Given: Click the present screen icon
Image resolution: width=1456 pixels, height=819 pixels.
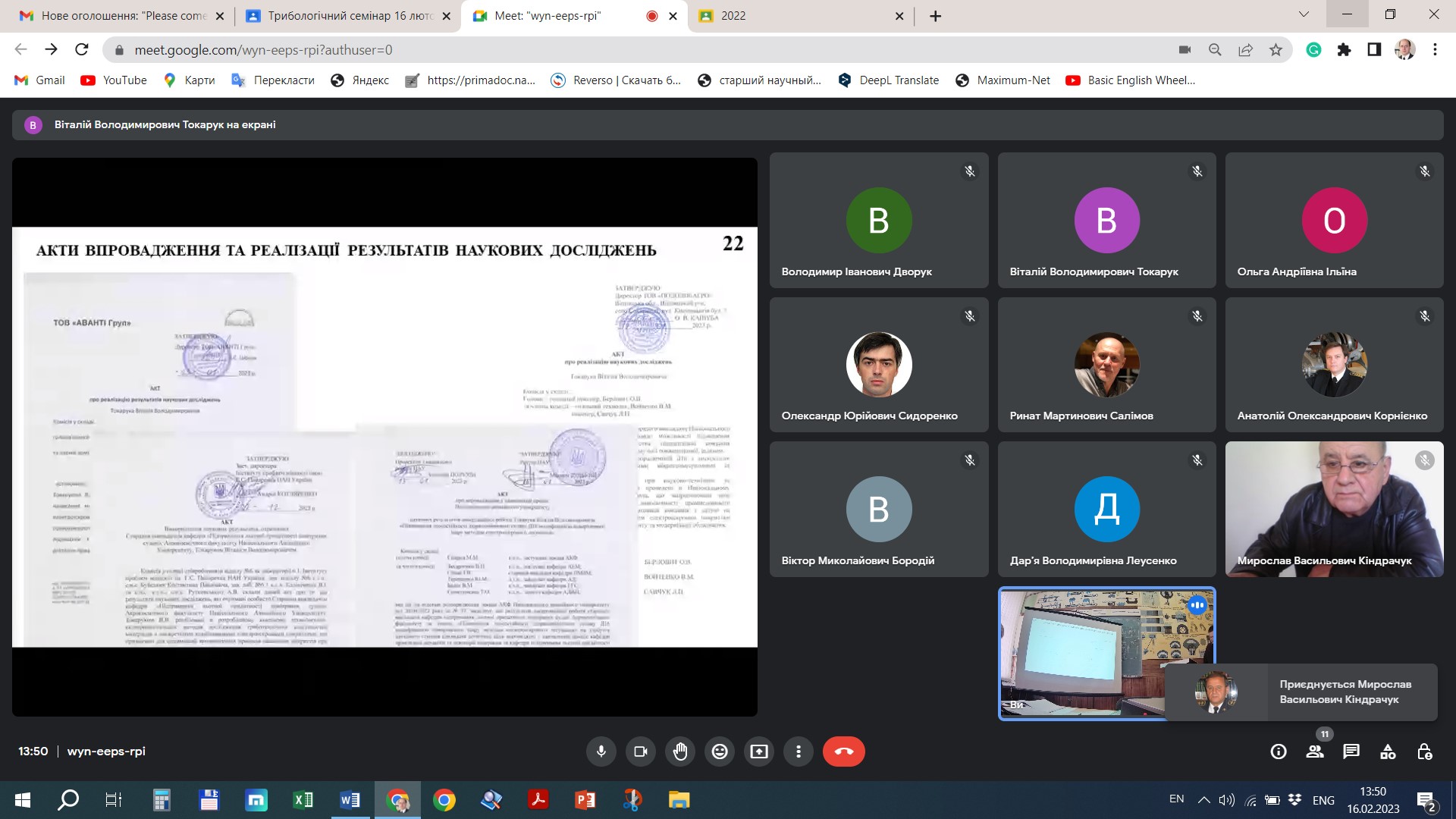Looking at the screenshot, I should point(759,752).
